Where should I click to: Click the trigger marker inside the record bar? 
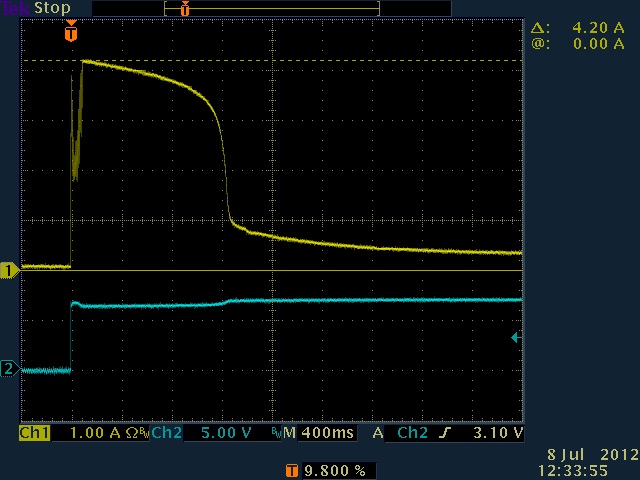click(184, 8)
